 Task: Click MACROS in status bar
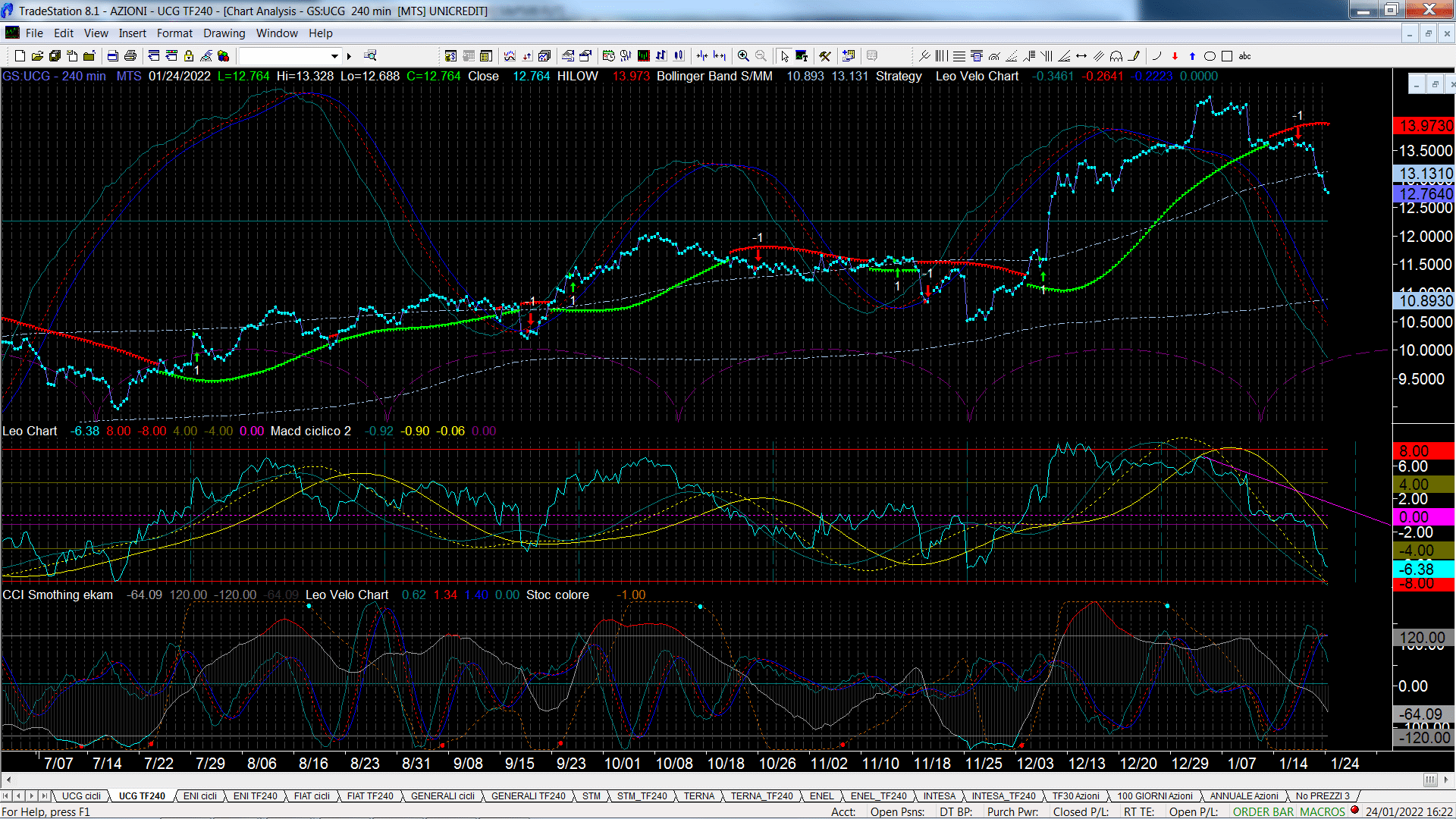coord(1323,812)
